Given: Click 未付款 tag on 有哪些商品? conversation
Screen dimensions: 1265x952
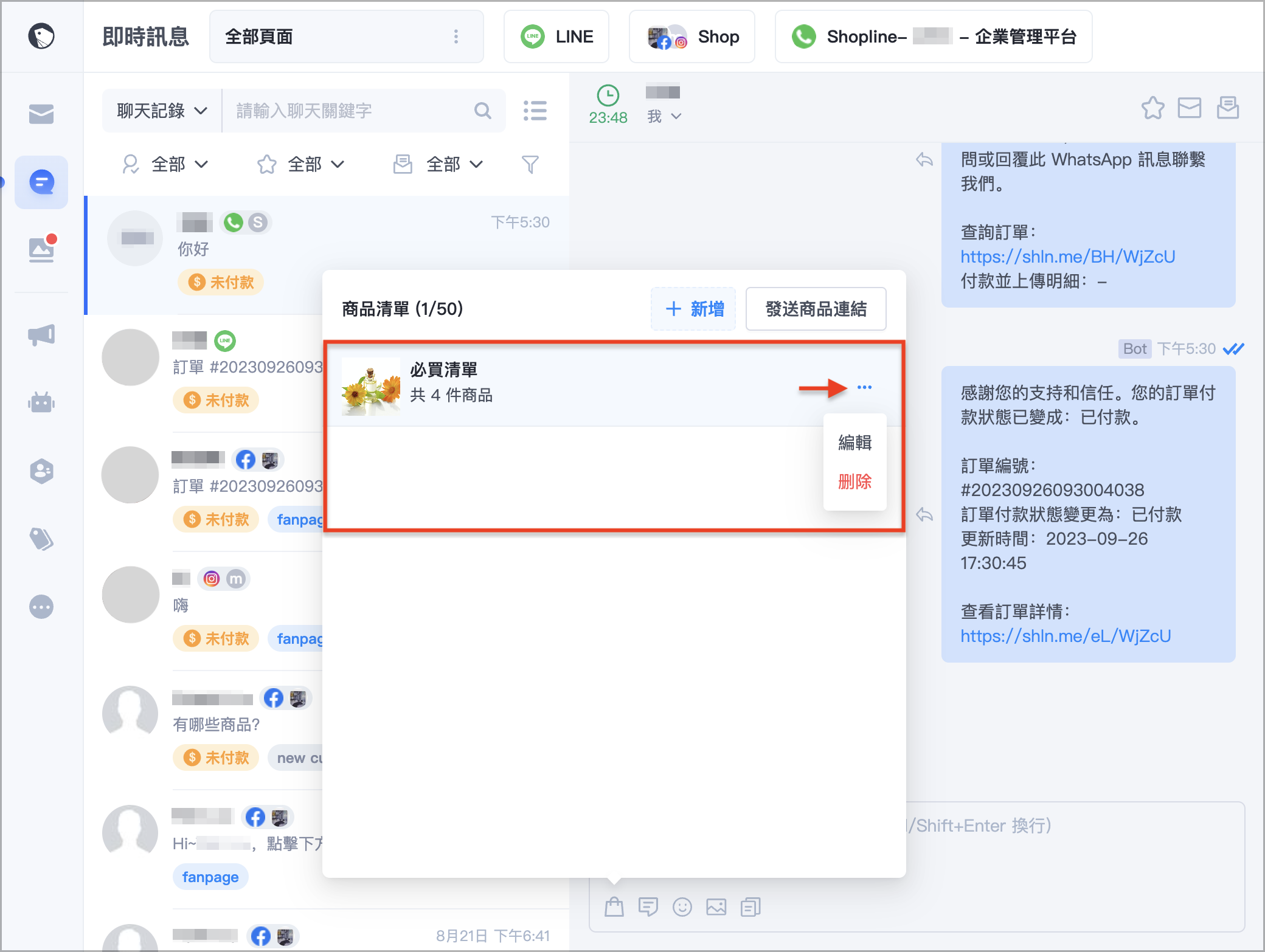Looking at the screenshot, I should (216, 757).
